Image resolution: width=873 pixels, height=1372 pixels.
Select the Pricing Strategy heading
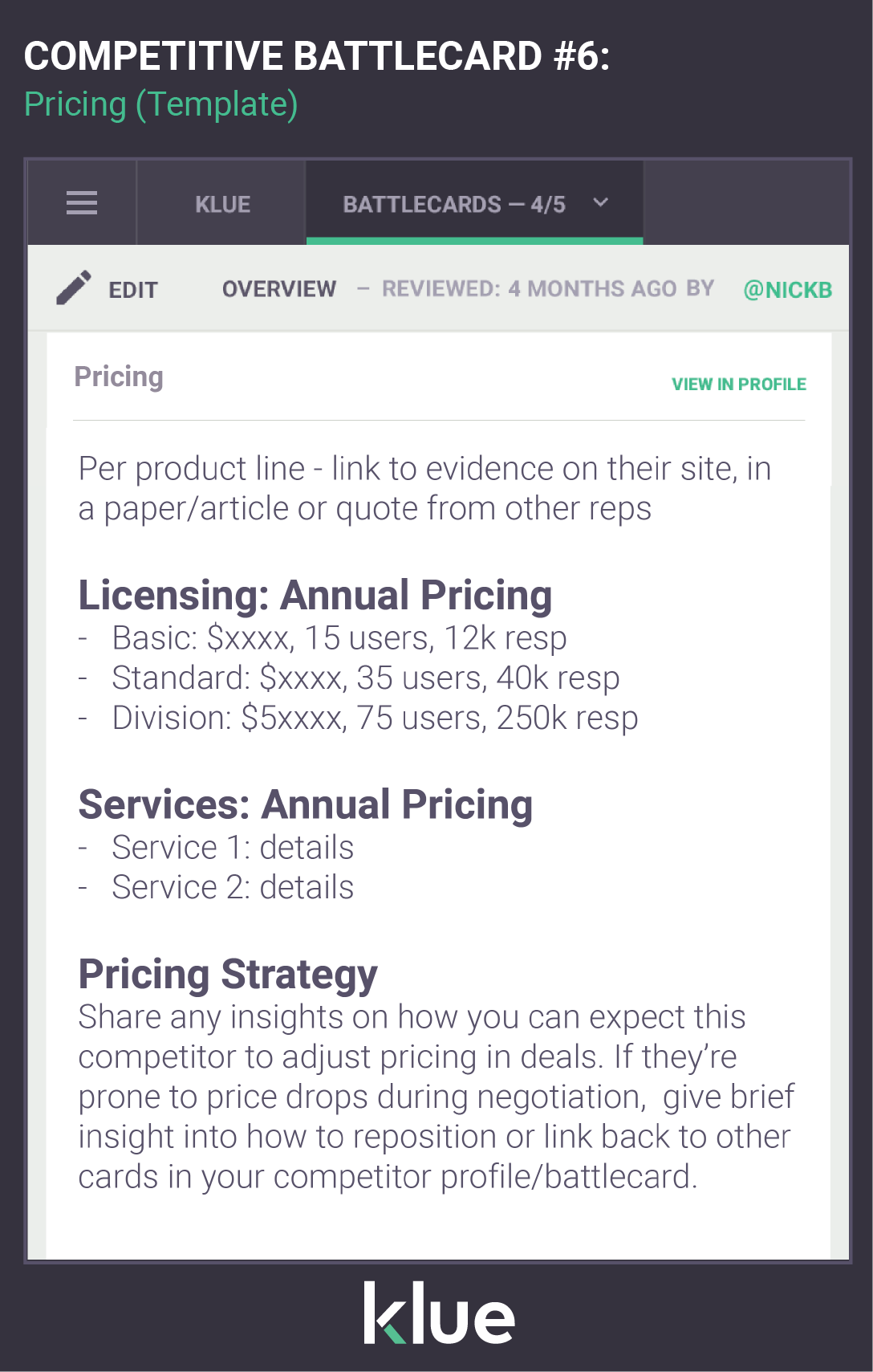[228, 975]
